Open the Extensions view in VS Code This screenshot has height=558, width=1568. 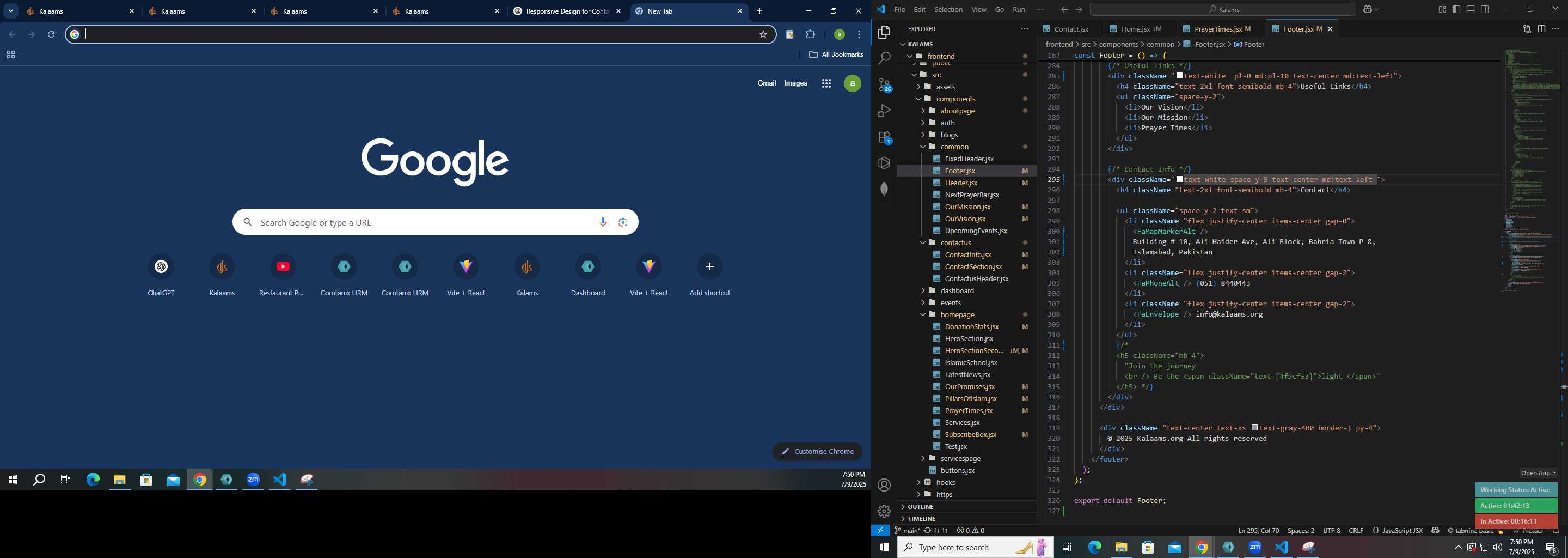(x=884, y=138)
